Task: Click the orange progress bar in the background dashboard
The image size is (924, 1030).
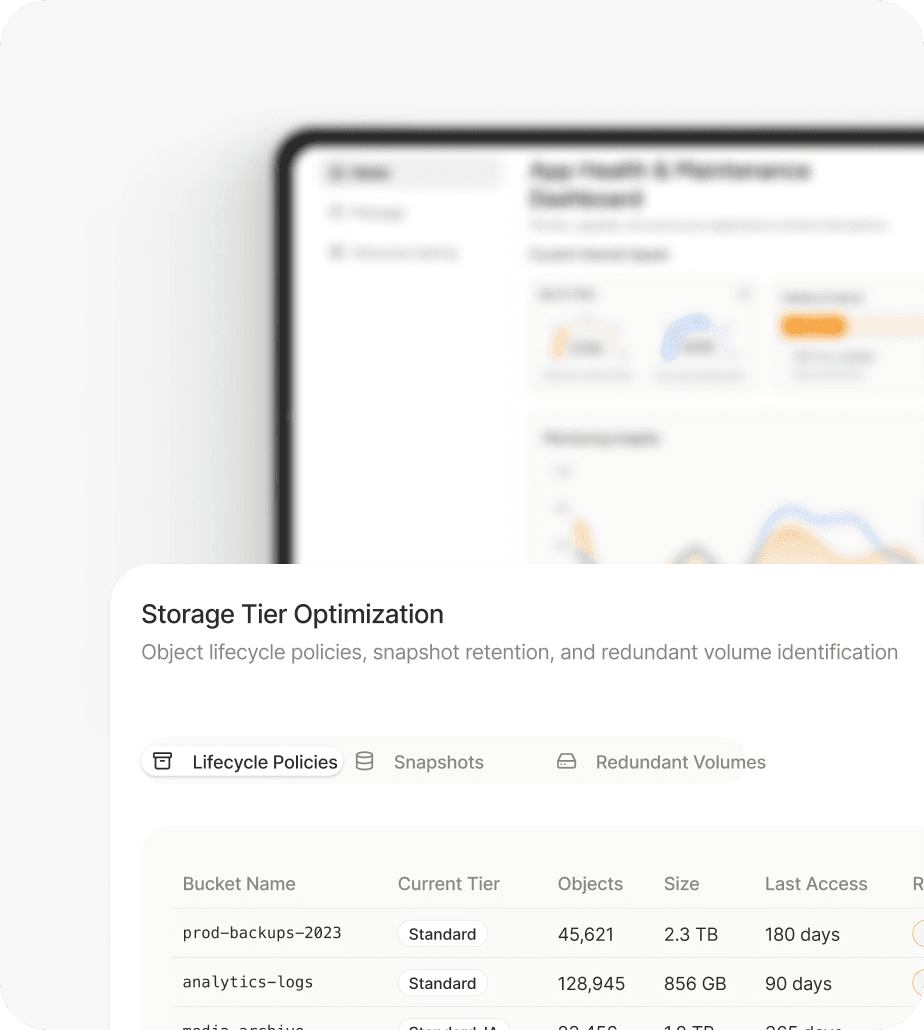Action: [x=813, y=326]
